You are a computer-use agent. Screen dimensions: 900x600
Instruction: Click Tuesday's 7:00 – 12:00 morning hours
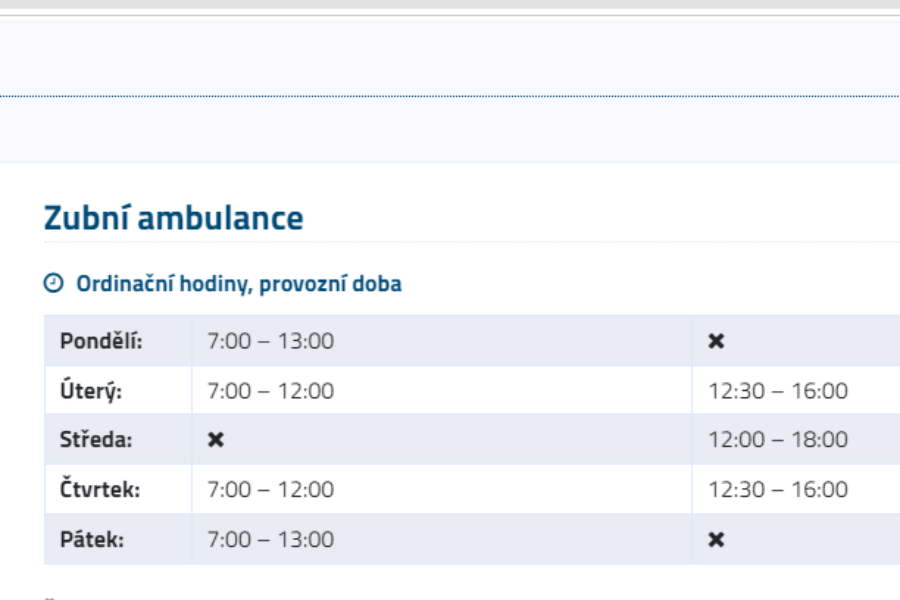pos(270,391)
